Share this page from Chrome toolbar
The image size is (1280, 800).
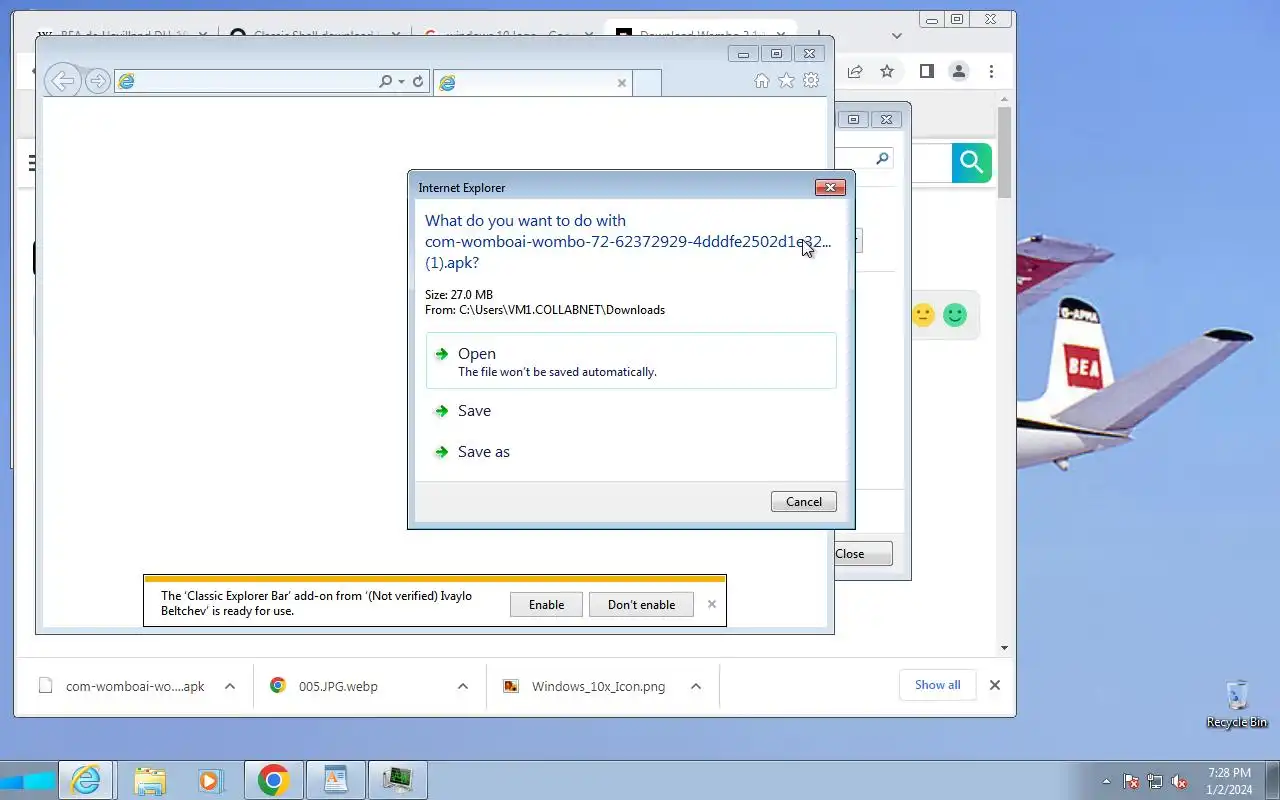pos(855,71)
